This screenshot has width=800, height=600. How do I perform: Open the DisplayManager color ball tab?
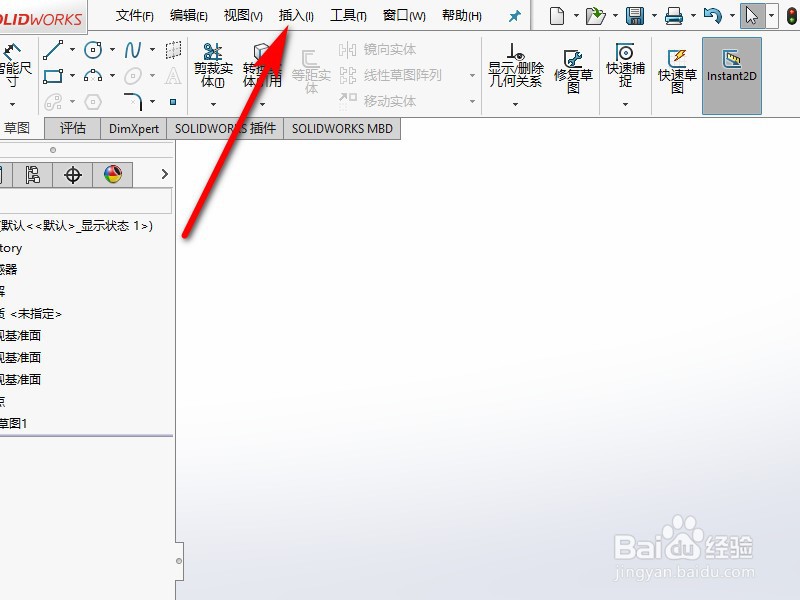tap(113, 174)
